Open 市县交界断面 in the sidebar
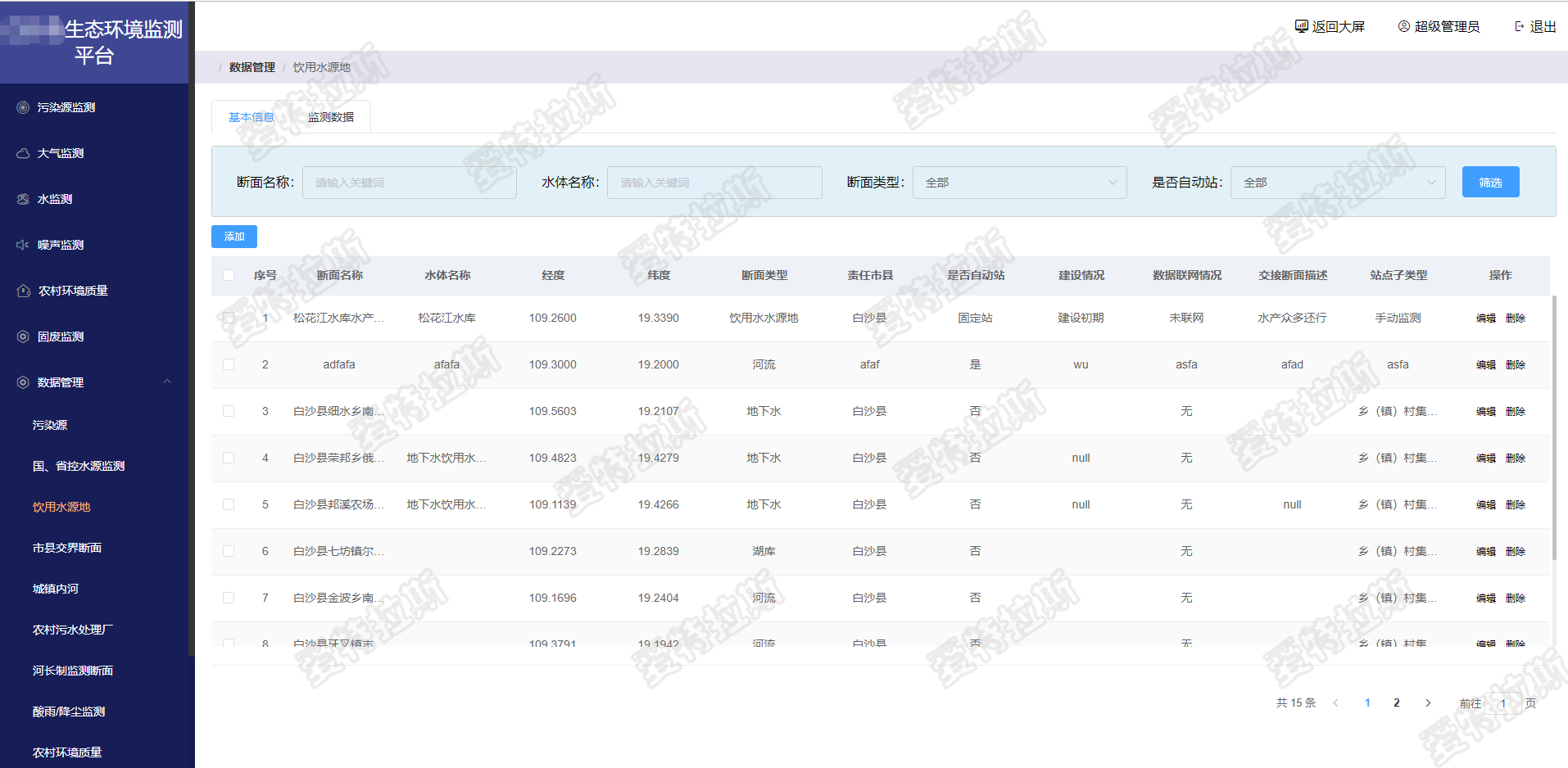Screen dimensions: 1568x768 67,548
